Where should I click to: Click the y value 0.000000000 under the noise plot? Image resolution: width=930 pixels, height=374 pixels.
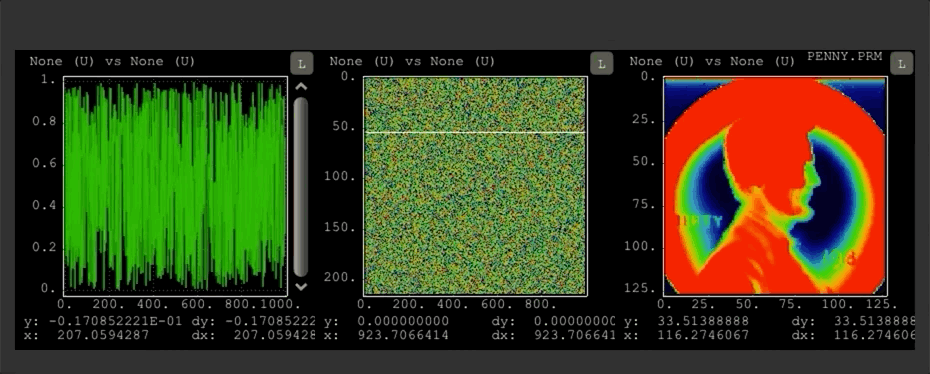pyautogui.click(x=403, y=322)
